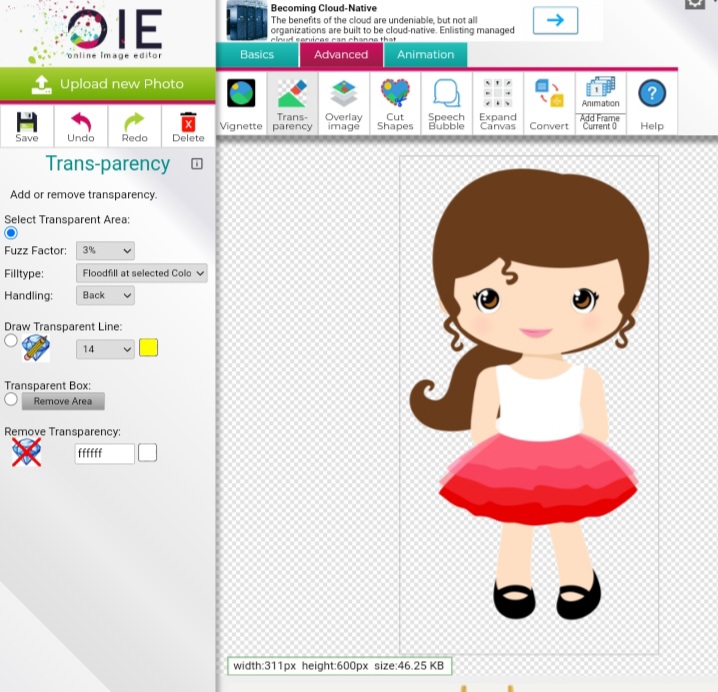Image resolution: width=718 pixels, height=692 pixels.
Task: Choose the Transparent Box radio option
Action: pyautogui.click(x=11, y=399)
